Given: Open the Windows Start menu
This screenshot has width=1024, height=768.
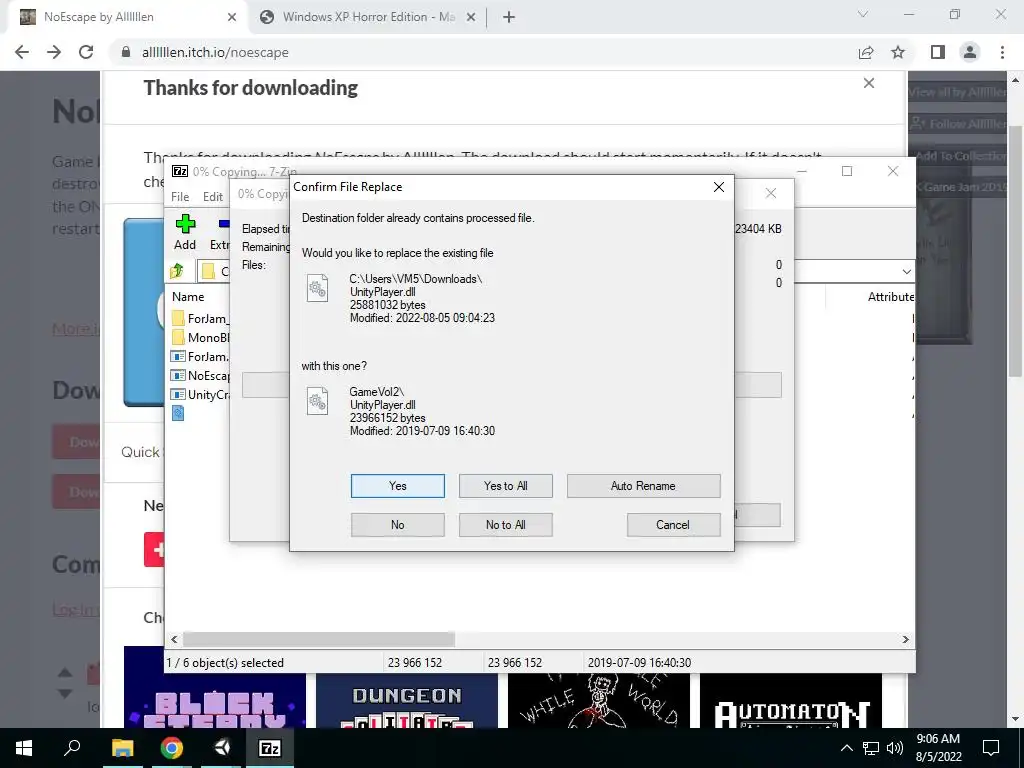Looking at the screenshot, I should (x=24, y=748).
